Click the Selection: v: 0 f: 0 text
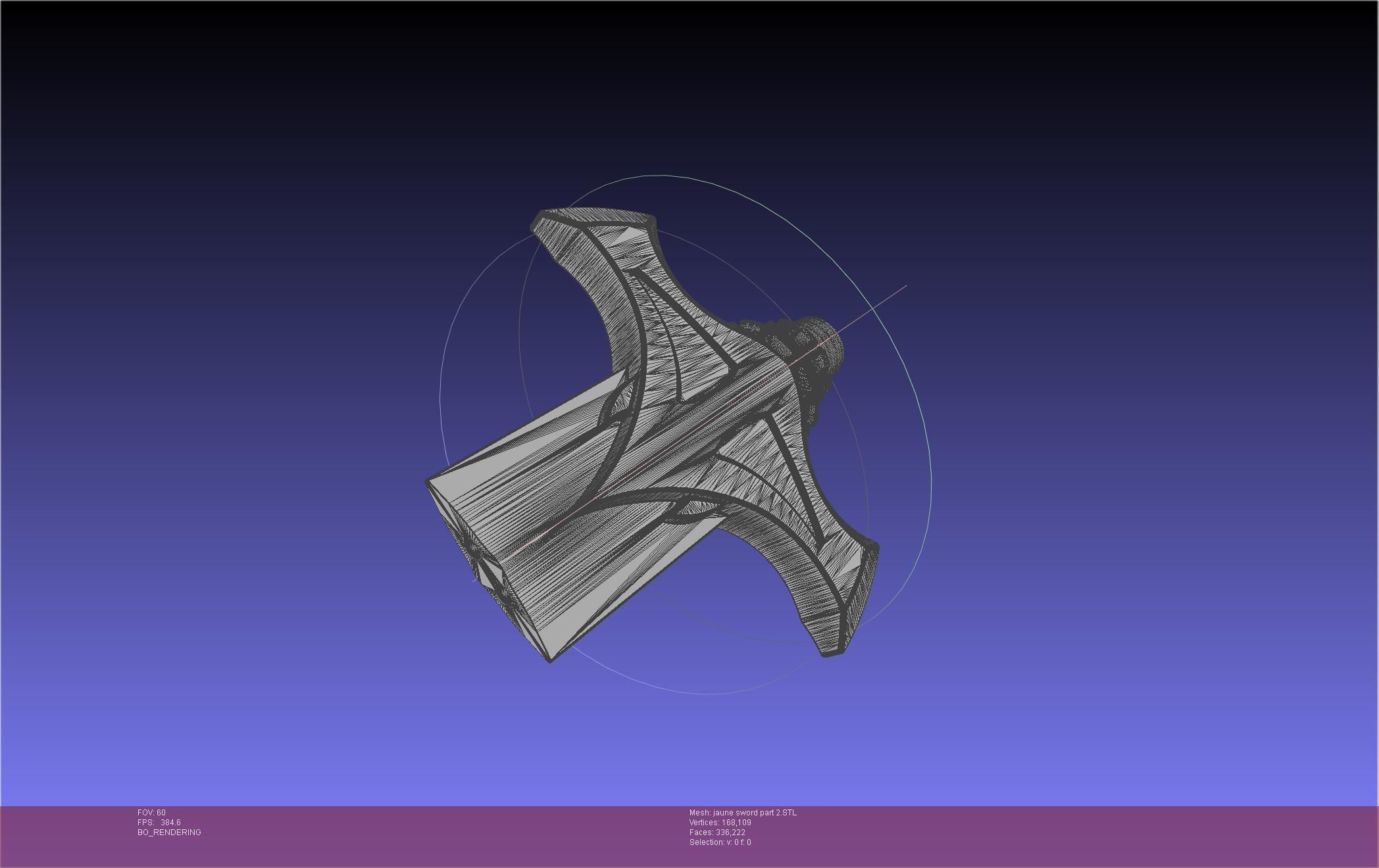Image resolution: width=1379 pixels, height=868 pixels. 720,842
